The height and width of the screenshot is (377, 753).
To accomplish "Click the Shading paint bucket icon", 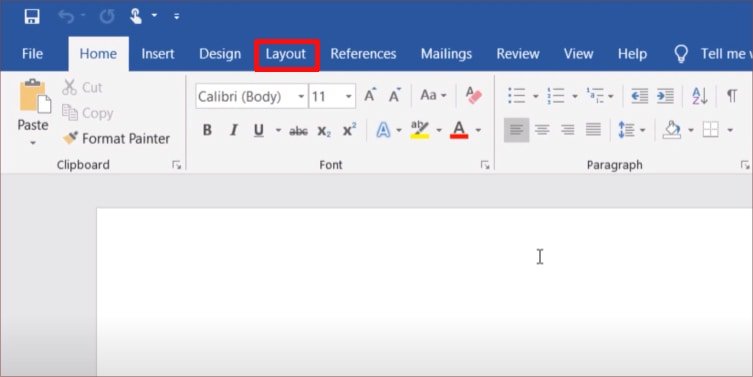I will point(672,130).
